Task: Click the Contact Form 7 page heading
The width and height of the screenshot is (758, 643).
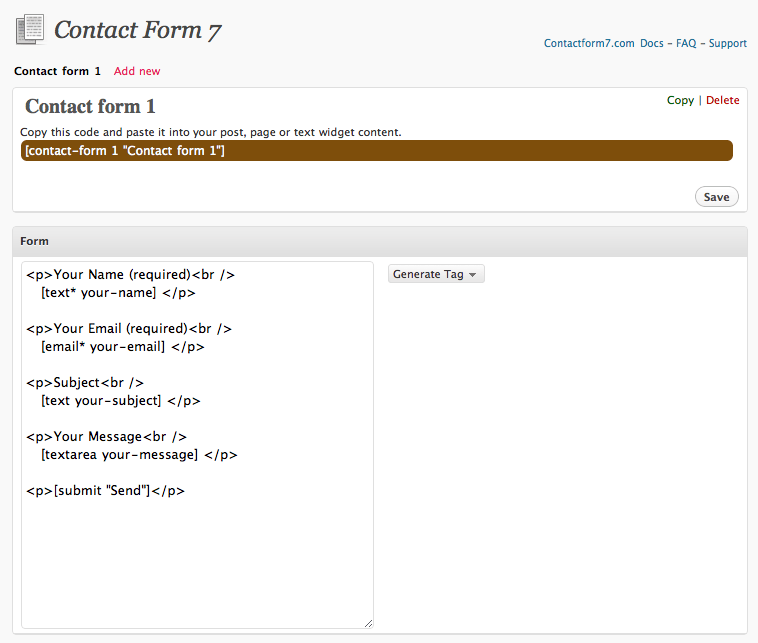Action: [138, 30]
